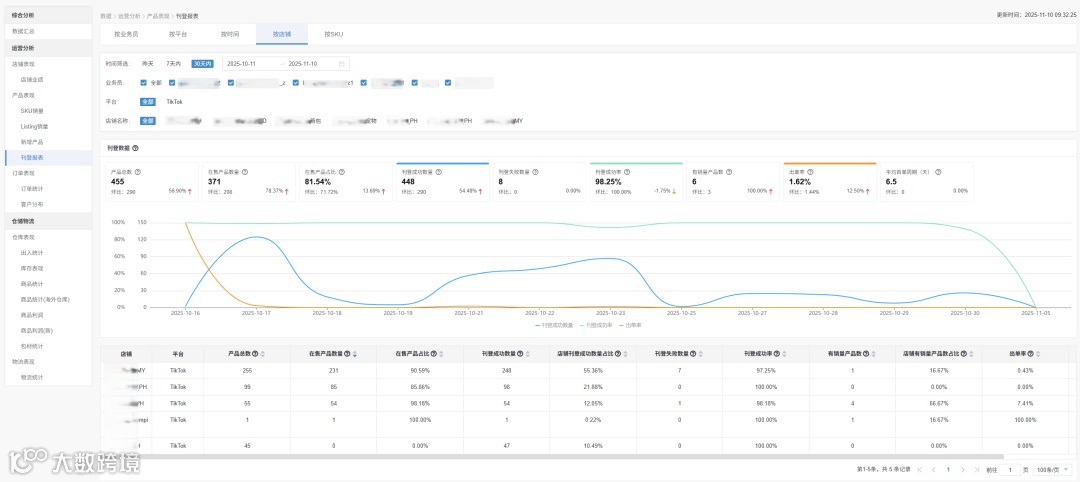This screenshot has width=1080, height=482.
Task: Select the 出单率 metric card
Action: click(x=829, y=182)
